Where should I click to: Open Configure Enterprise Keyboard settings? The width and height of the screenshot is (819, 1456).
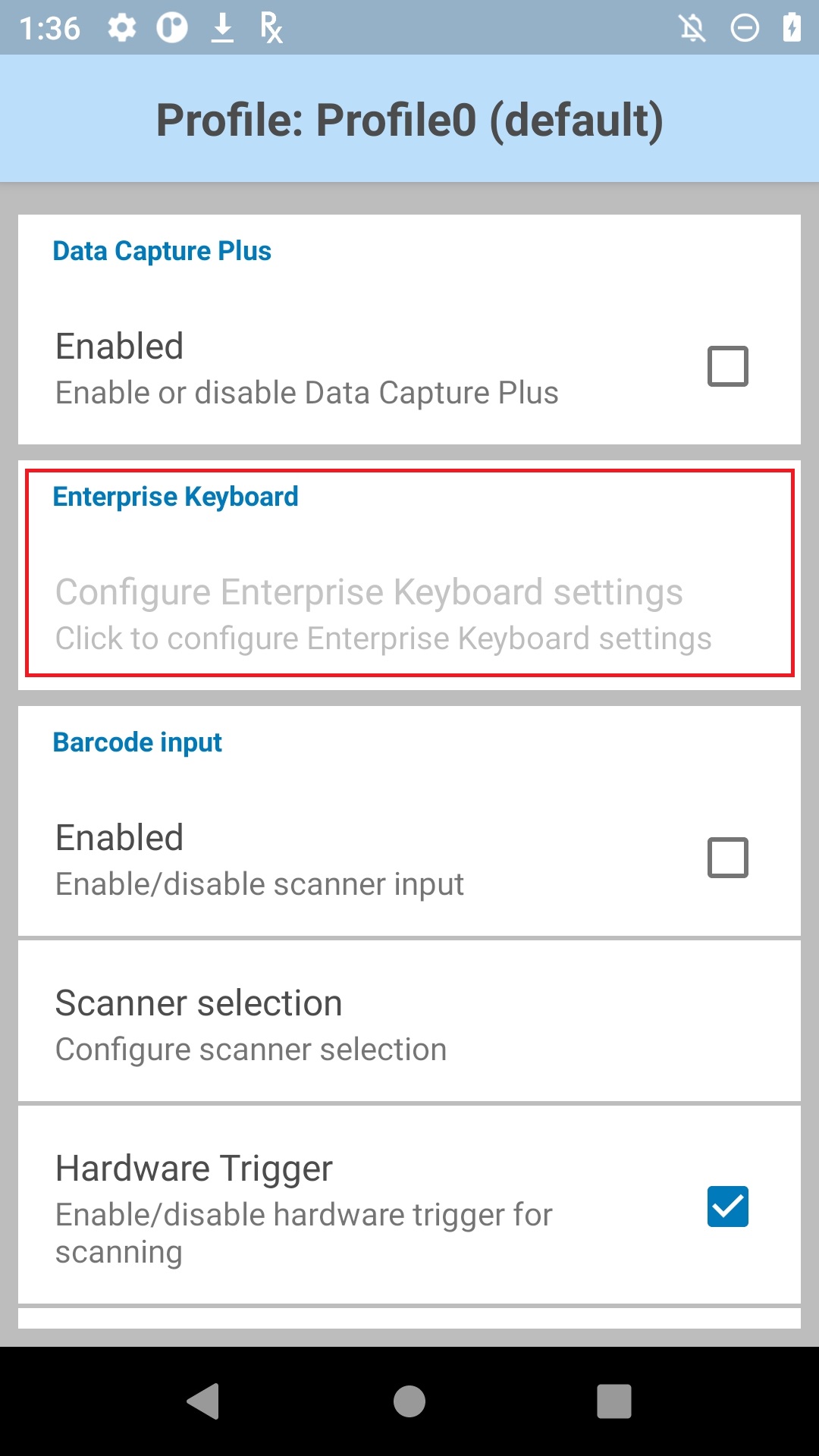(409, 613)
